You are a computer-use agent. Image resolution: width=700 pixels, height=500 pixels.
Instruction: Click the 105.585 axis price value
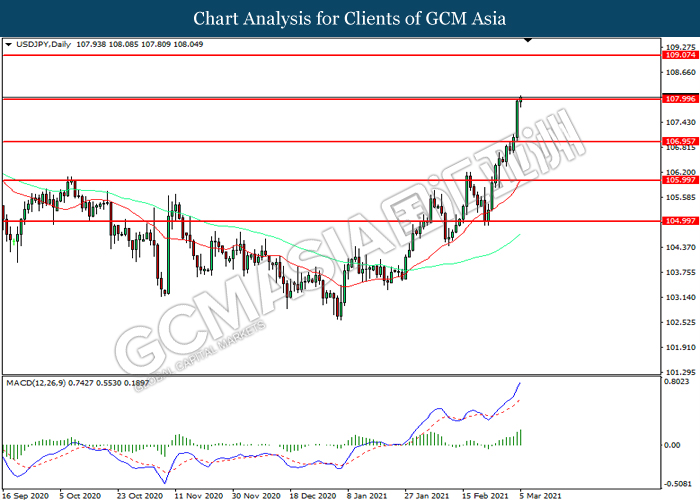click(680, 197)
